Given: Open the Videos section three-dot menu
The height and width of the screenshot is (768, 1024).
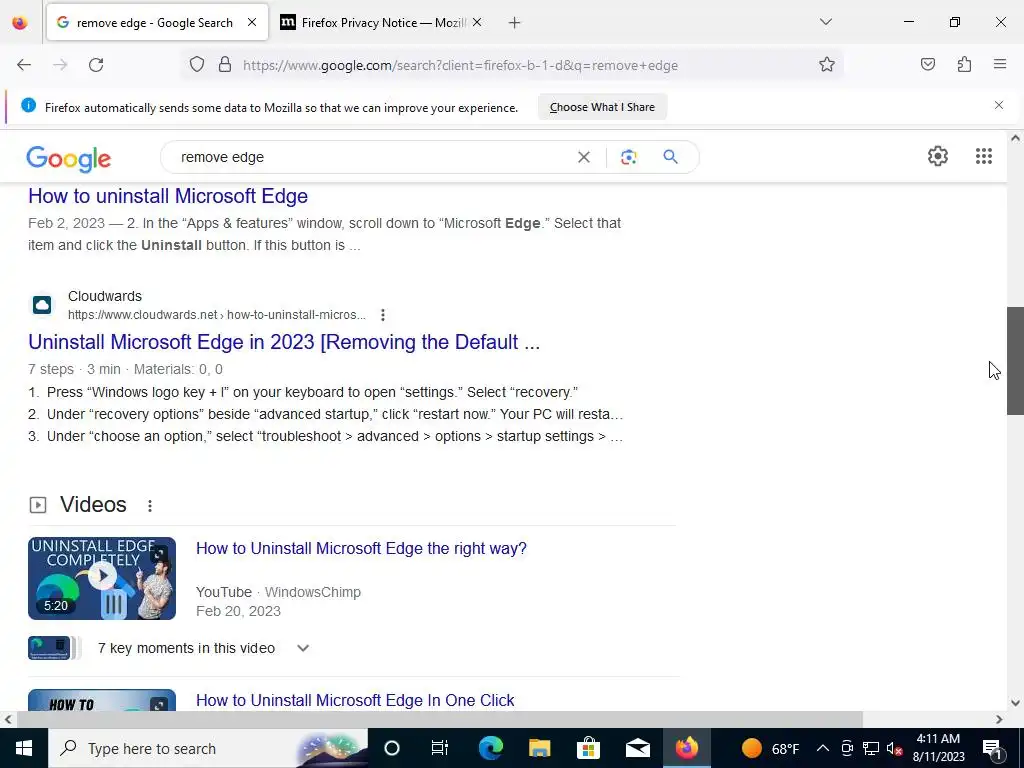Looking at the screenshot, I should click(150, 505).
